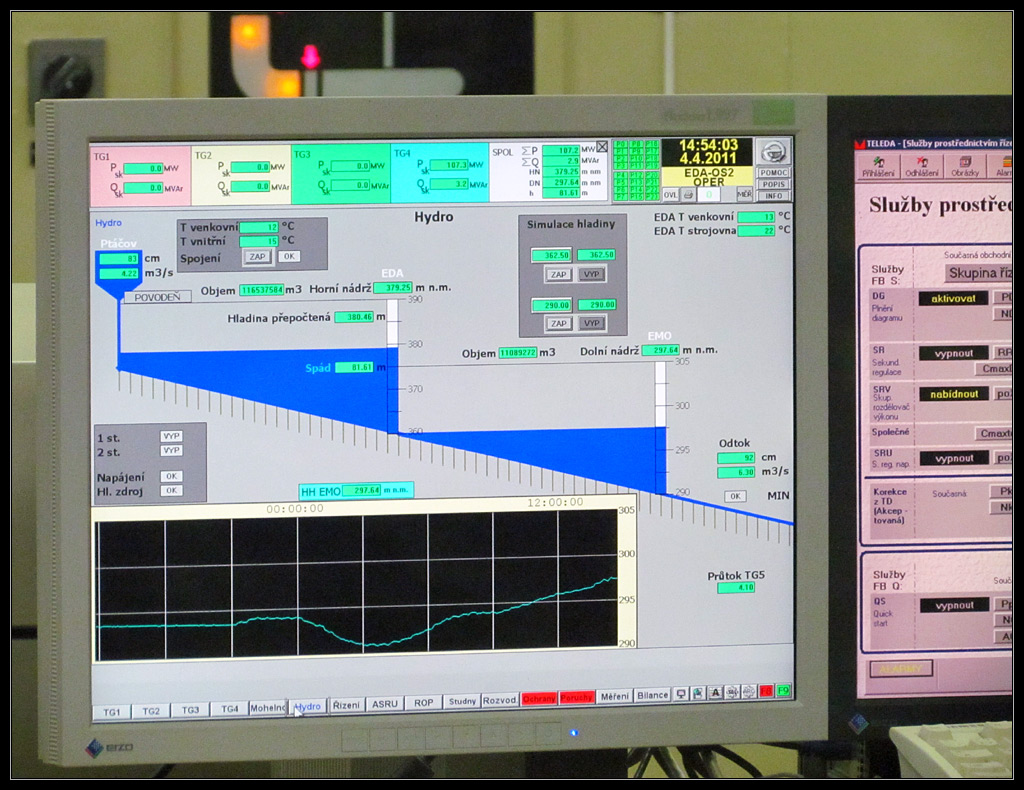Viewport: 1024px width, 790px height.
Task: Switch to the Řízení tab
Action: point(346,704)
